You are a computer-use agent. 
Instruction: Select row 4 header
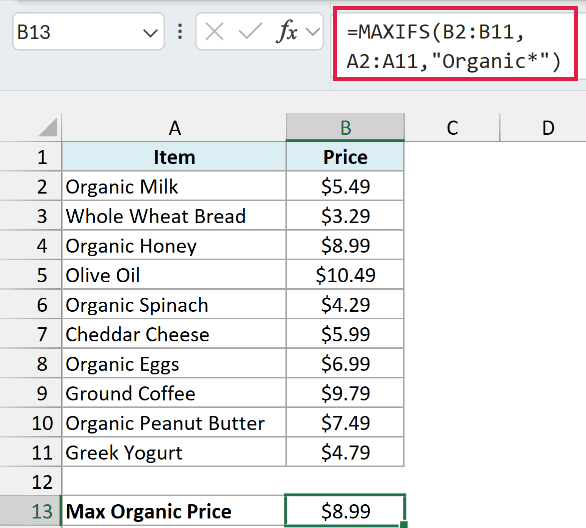click(31, 245)
